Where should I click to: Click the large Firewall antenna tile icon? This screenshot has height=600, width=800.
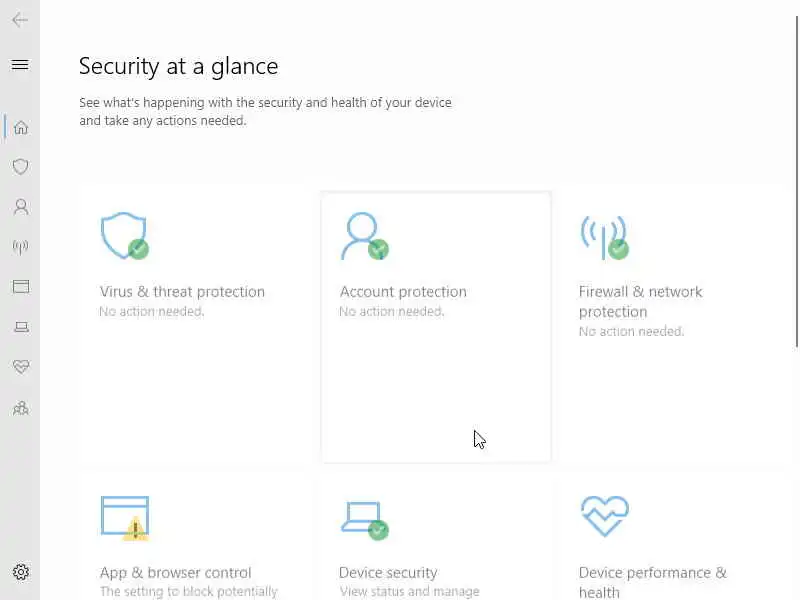[x=604, y=236]
